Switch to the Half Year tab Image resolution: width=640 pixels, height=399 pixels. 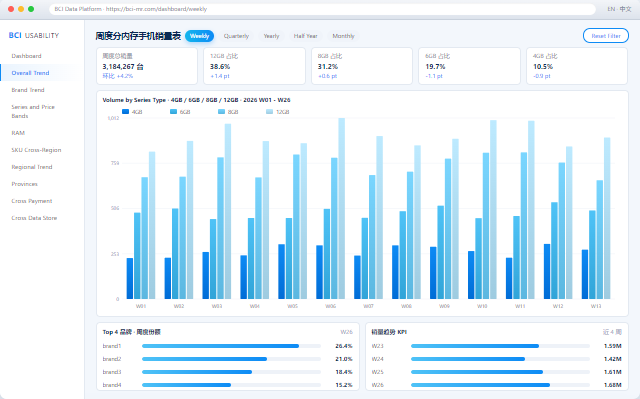(305, 36)
